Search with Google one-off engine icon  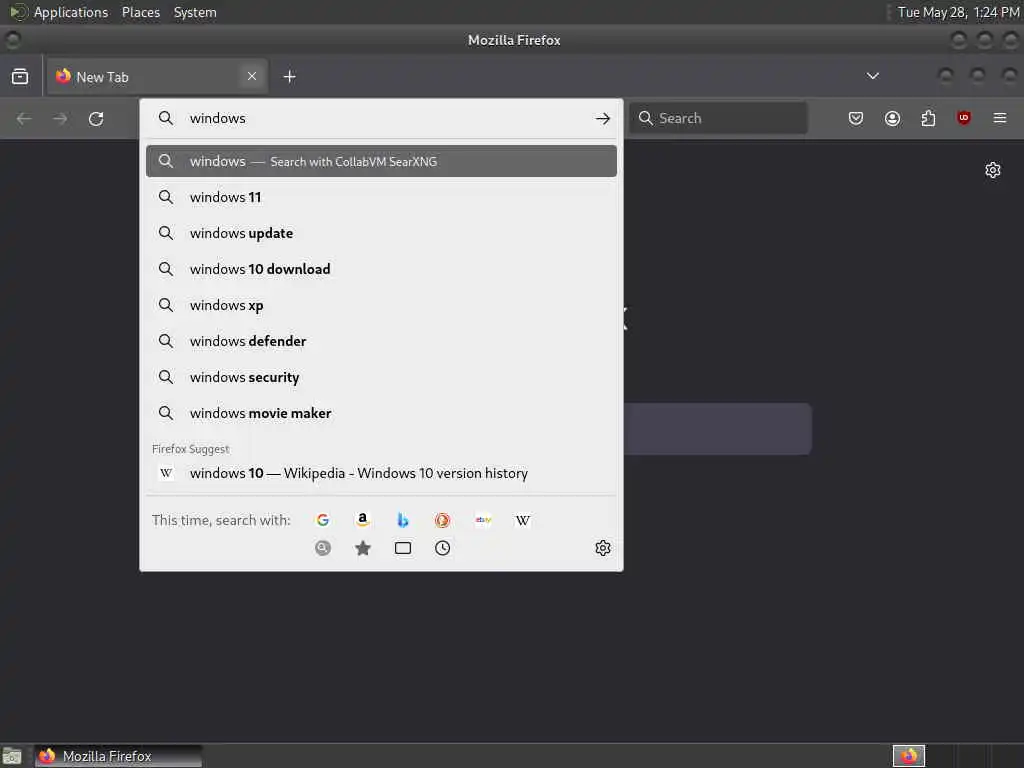(323, 520)
